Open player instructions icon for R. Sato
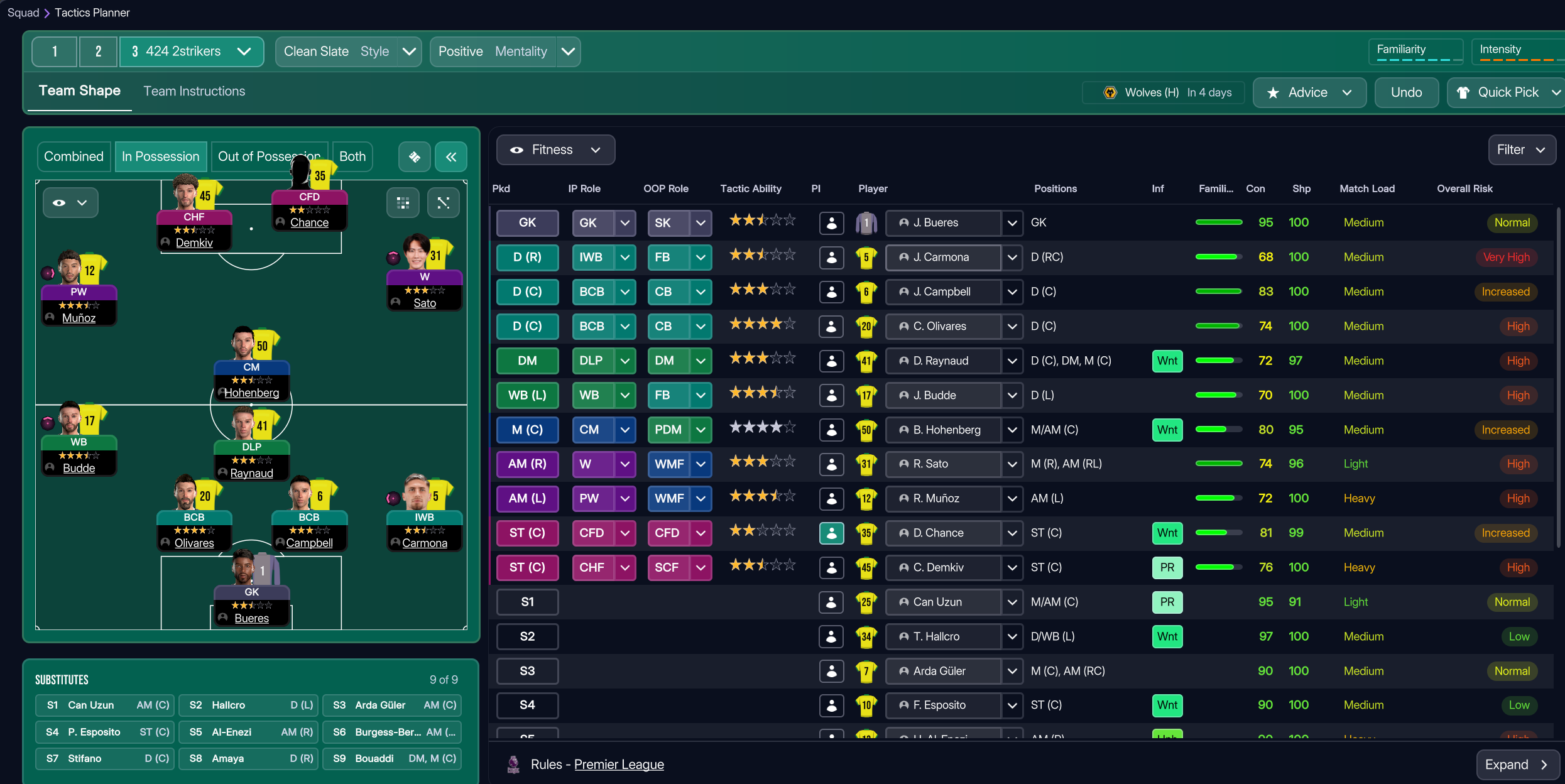 832,464
